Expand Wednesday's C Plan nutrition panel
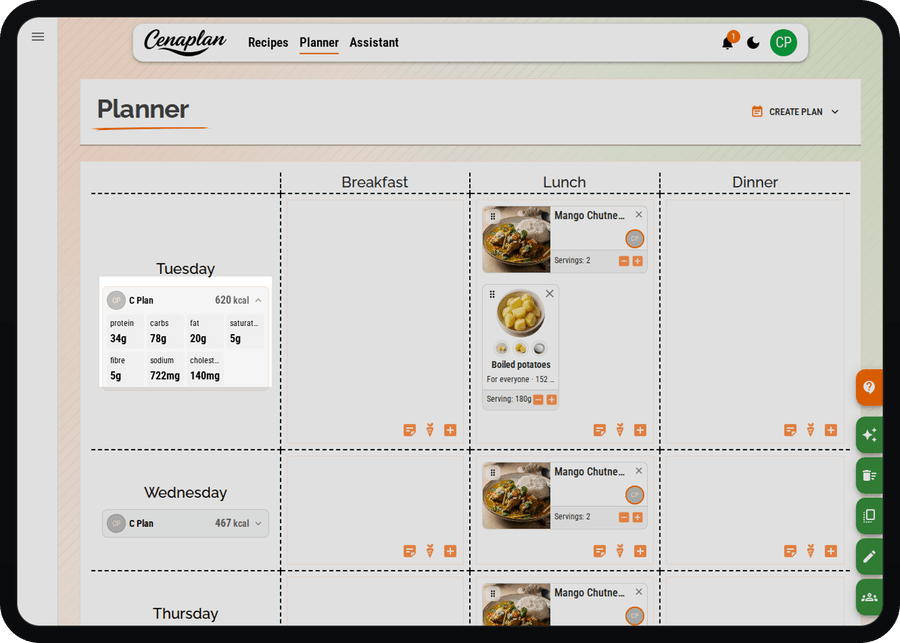The image size is (900, 643). coord(258,524)
